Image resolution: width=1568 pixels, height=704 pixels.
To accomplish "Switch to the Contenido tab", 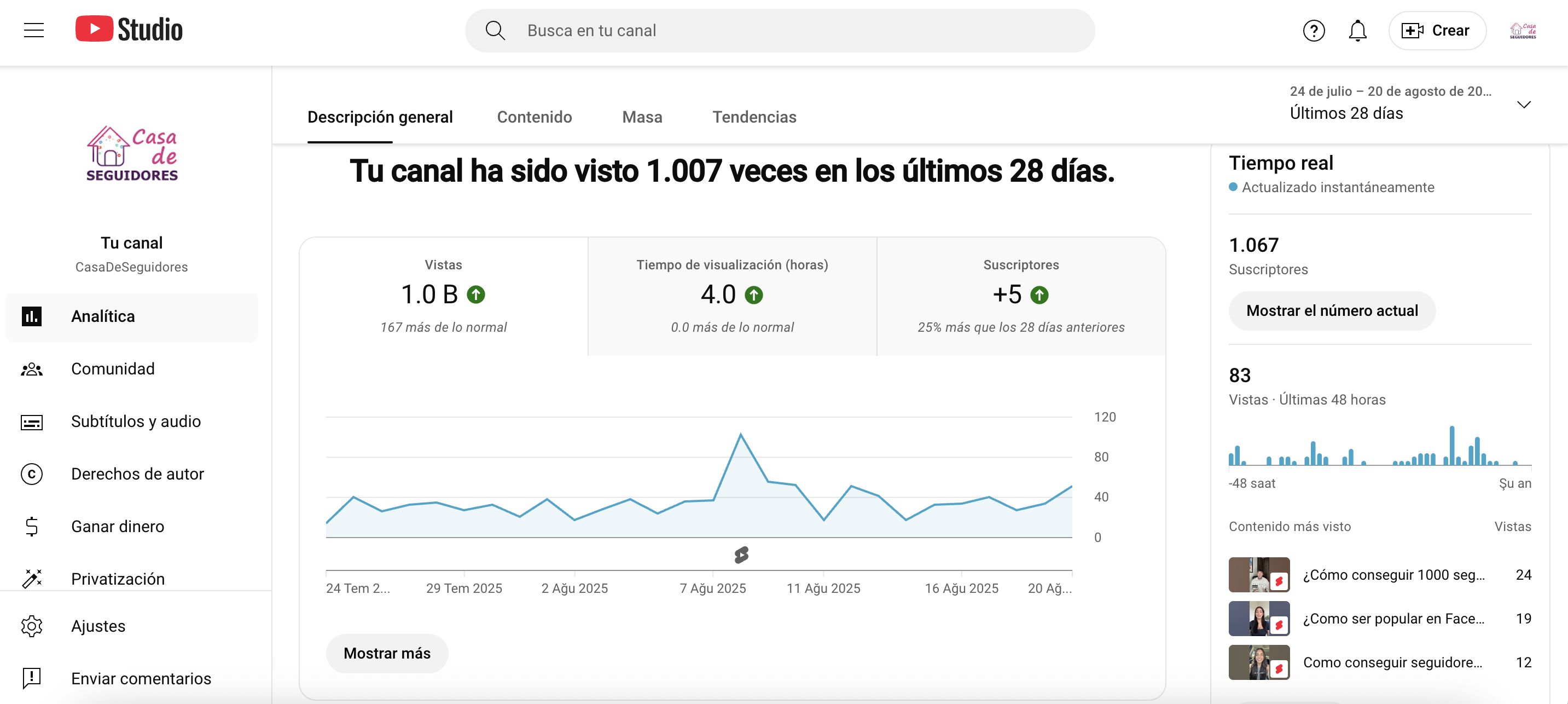I will coord(535,117).
